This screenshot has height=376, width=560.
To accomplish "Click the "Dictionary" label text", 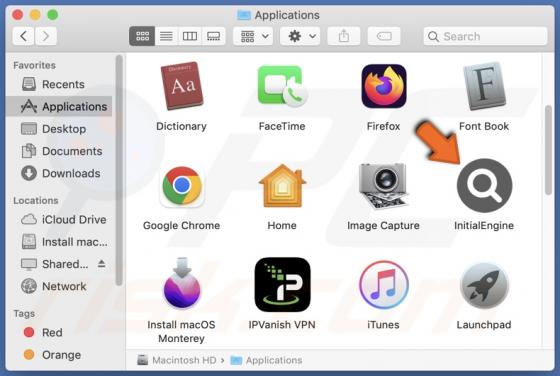I will 181,126.
